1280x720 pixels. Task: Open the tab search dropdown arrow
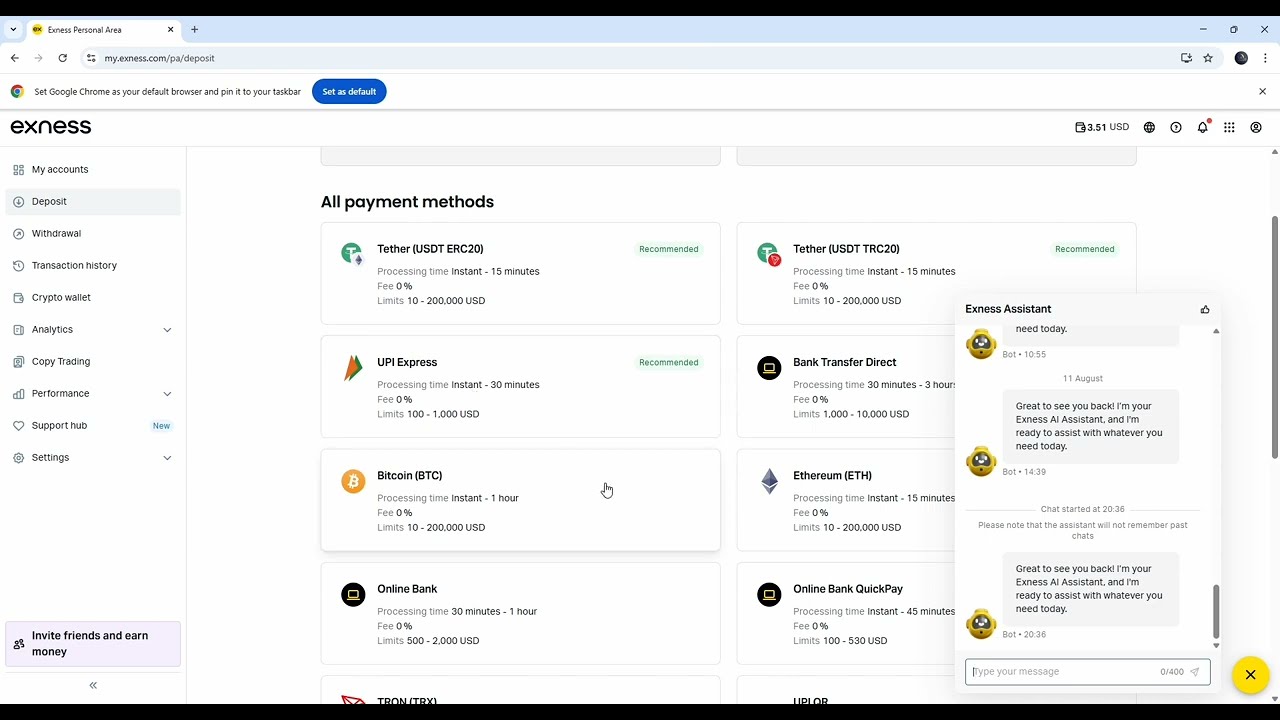[x=12, y=30]
